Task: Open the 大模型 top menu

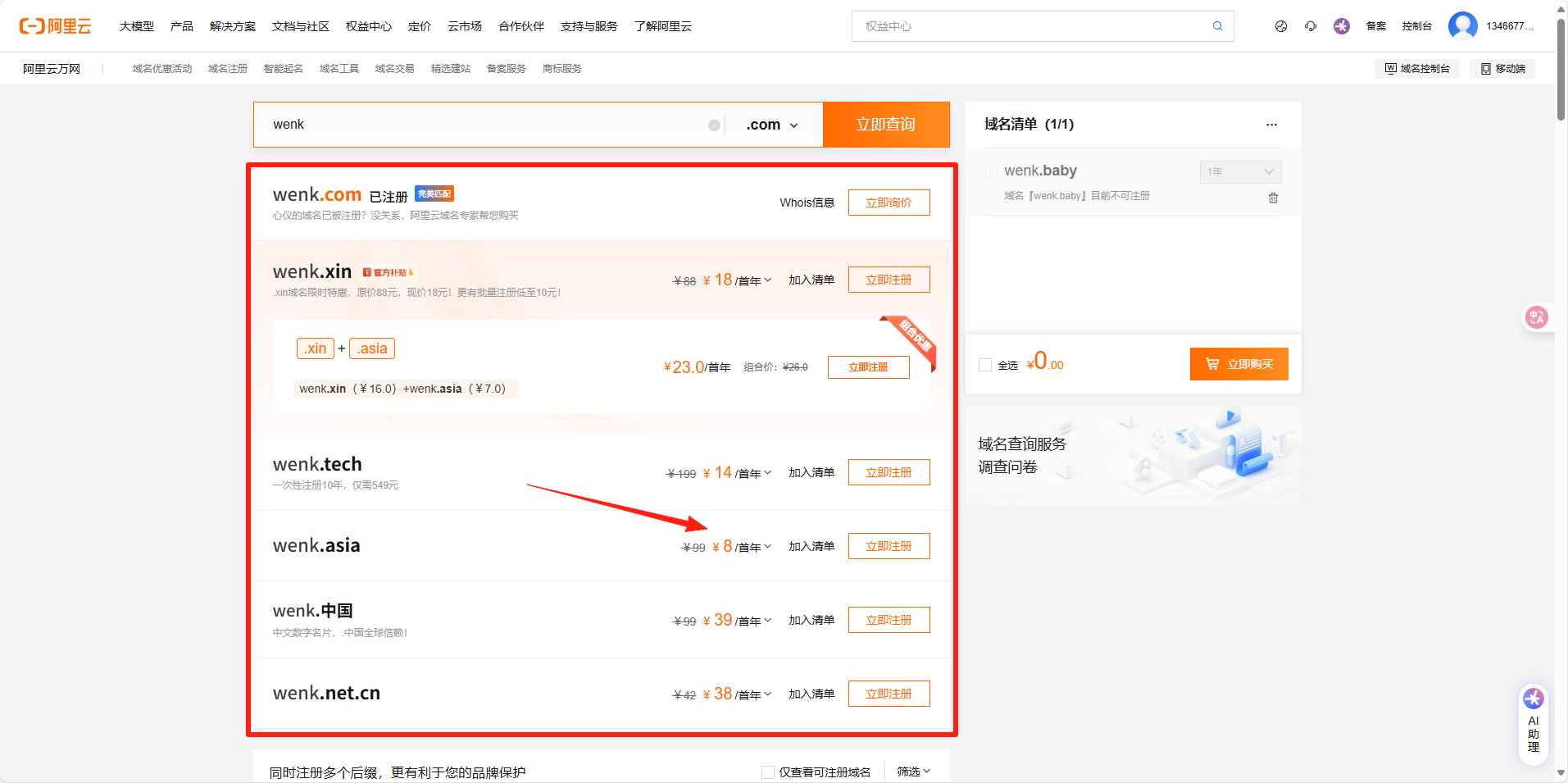Action: [137, 26]
